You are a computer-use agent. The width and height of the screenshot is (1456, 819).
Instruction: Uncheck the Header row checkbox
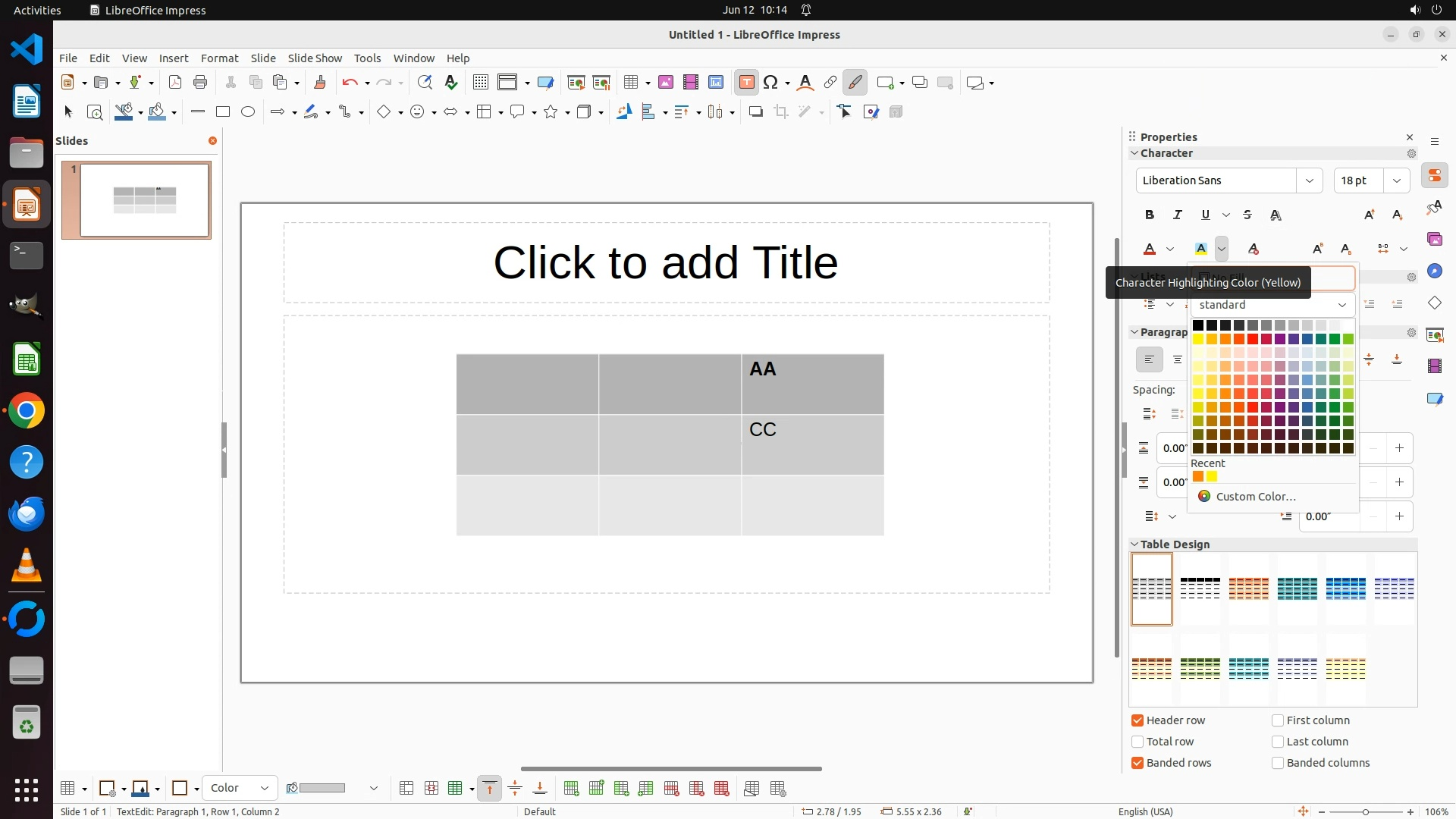(x=1137, y=720)
